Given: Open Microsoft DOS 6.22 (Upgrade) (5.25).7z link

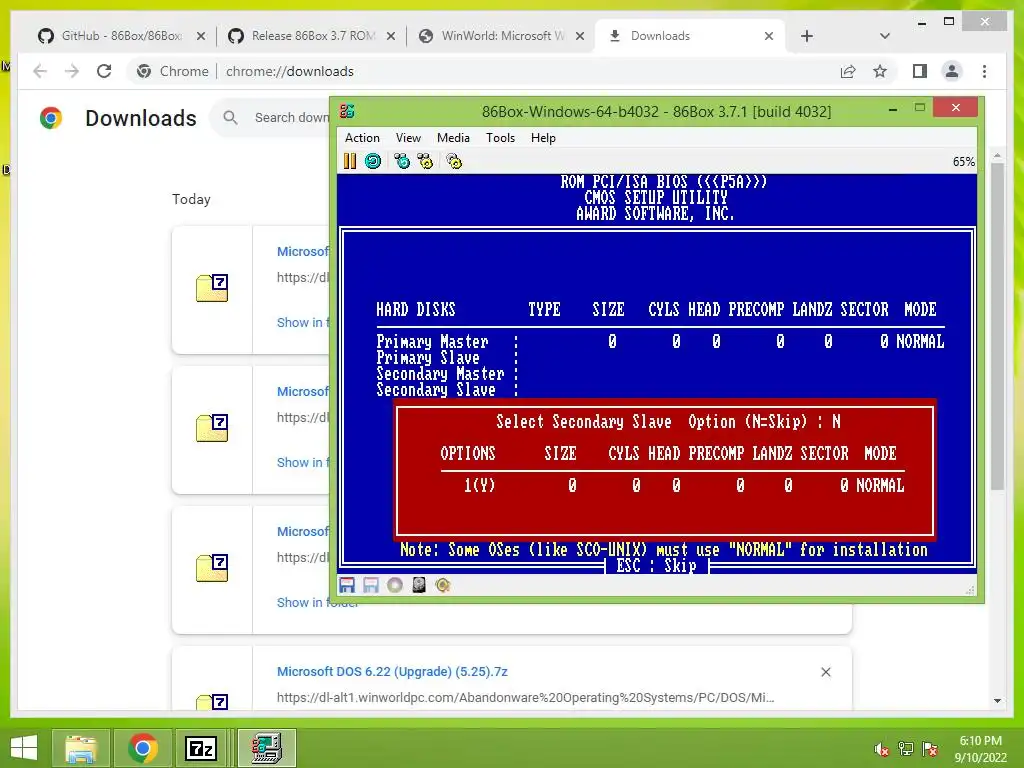Looking at the screenshot, I should click(392, 671).
